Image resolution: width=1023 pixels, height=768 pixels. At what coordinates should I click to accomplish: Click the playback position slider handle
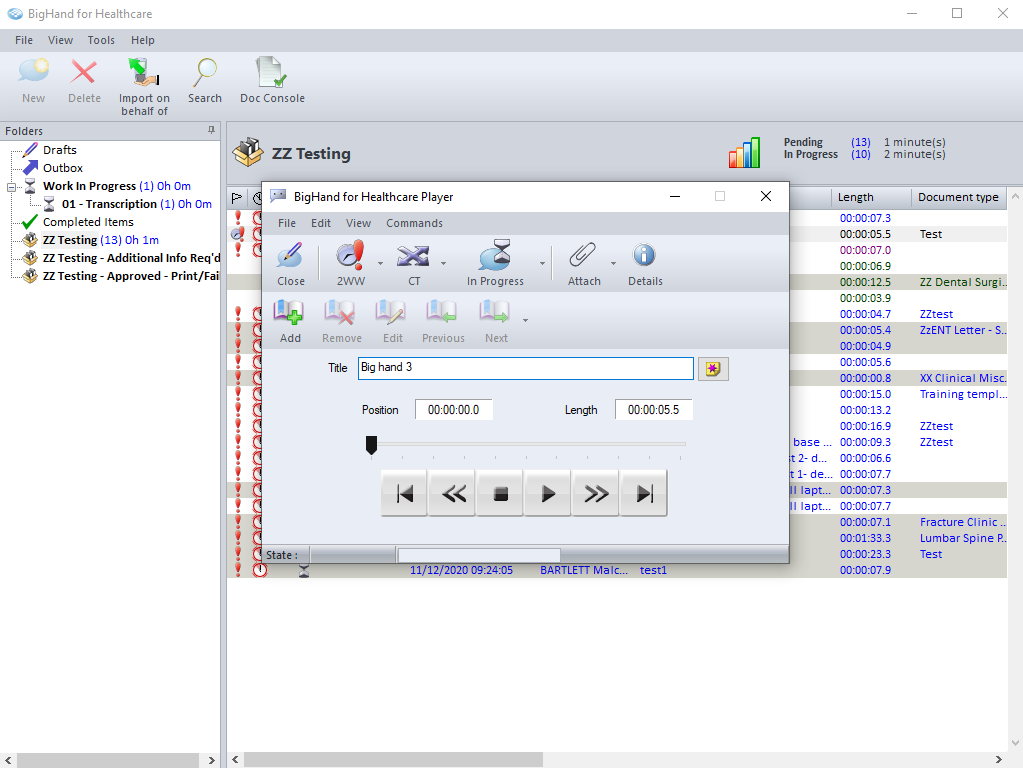click(x=371, y=445)
